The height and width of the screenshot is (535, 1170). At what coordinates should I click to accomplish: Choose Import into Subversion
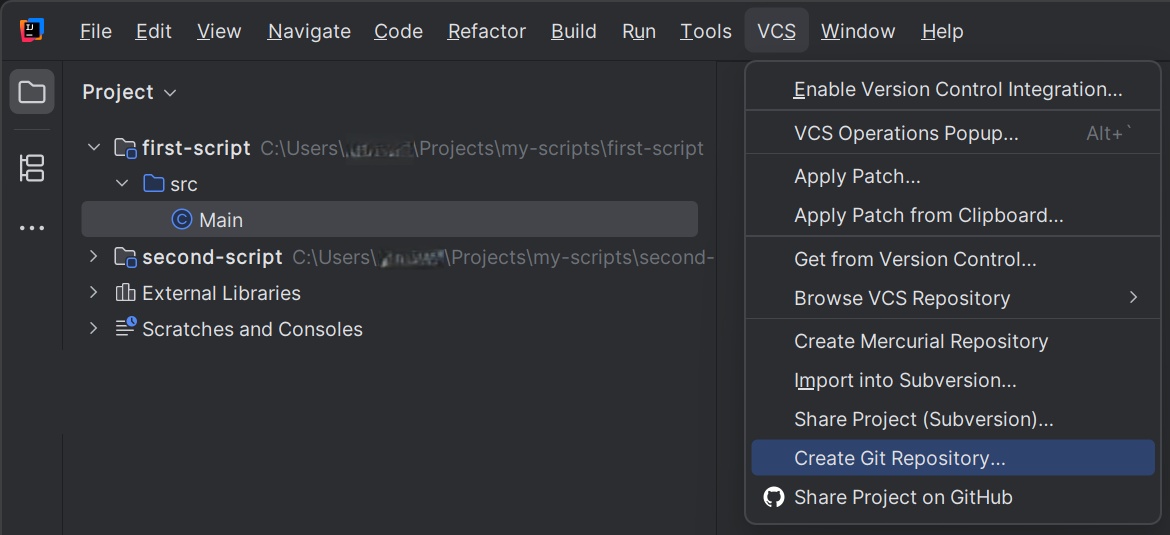(x=953, y=381)
